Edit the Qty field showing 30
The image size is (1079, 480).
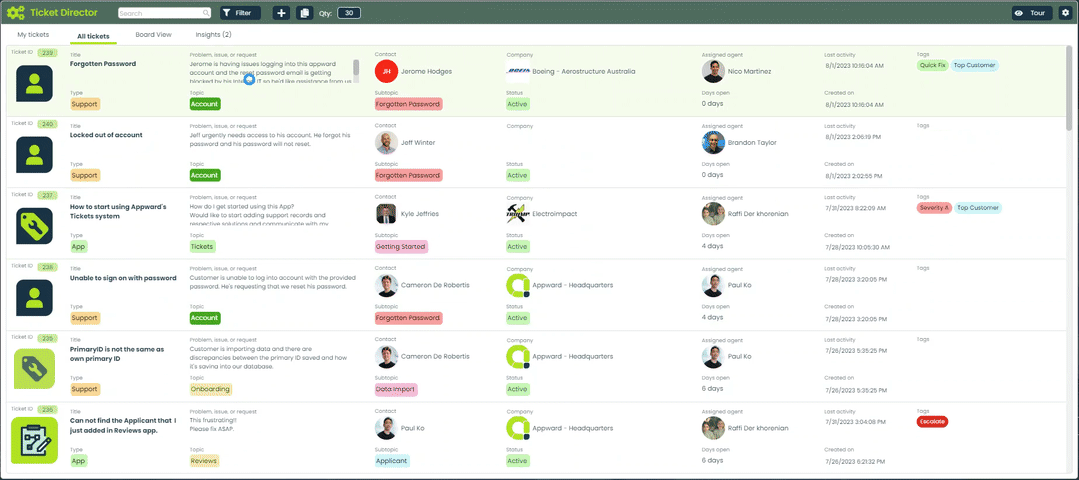(349, 13)
